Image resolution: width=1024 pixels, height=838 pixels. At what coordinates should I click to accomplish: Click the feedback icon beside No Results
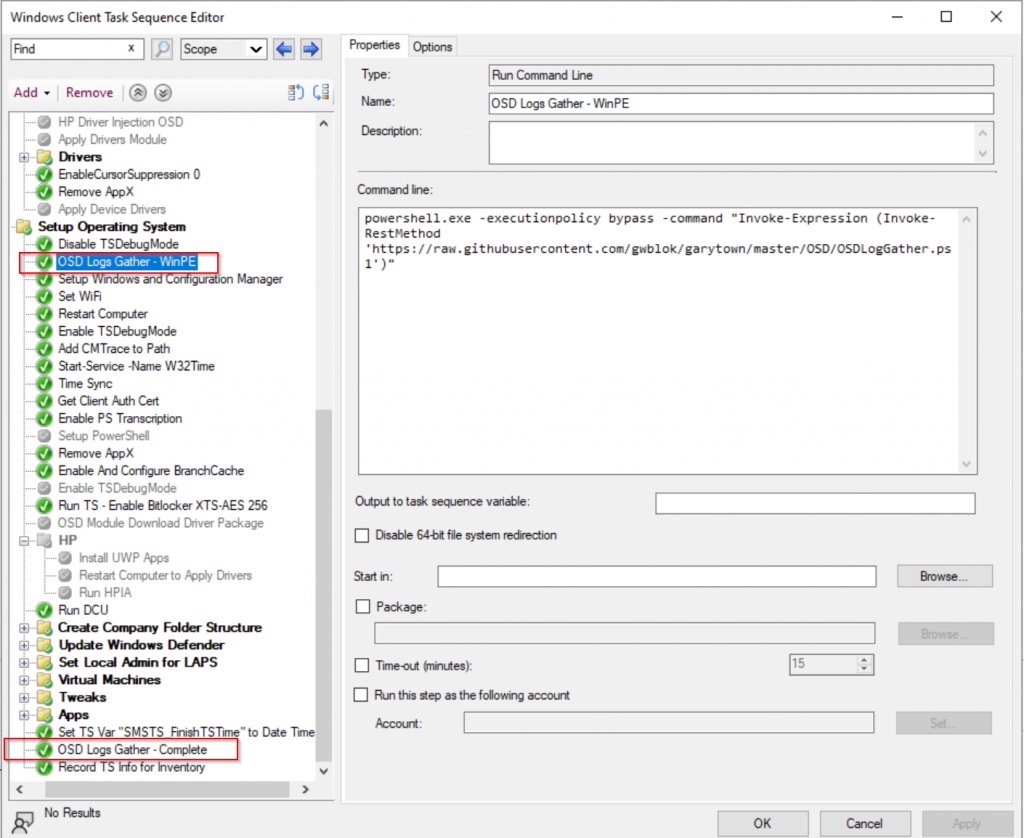pyautogui.click(x=23, y=822)
